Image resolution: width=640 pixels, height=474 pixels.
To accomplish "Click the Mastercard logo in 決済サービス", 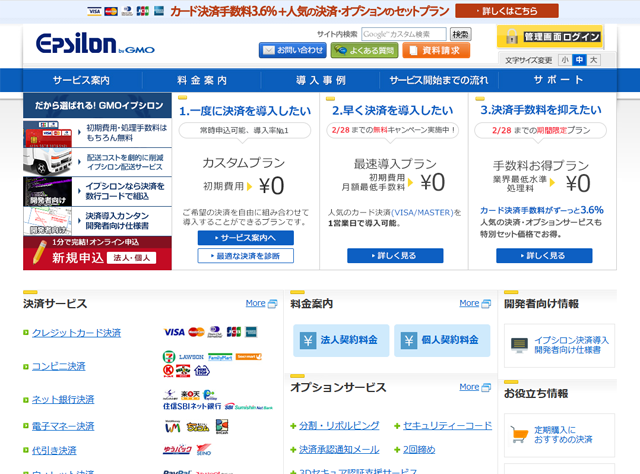I will tap(196, 332).
